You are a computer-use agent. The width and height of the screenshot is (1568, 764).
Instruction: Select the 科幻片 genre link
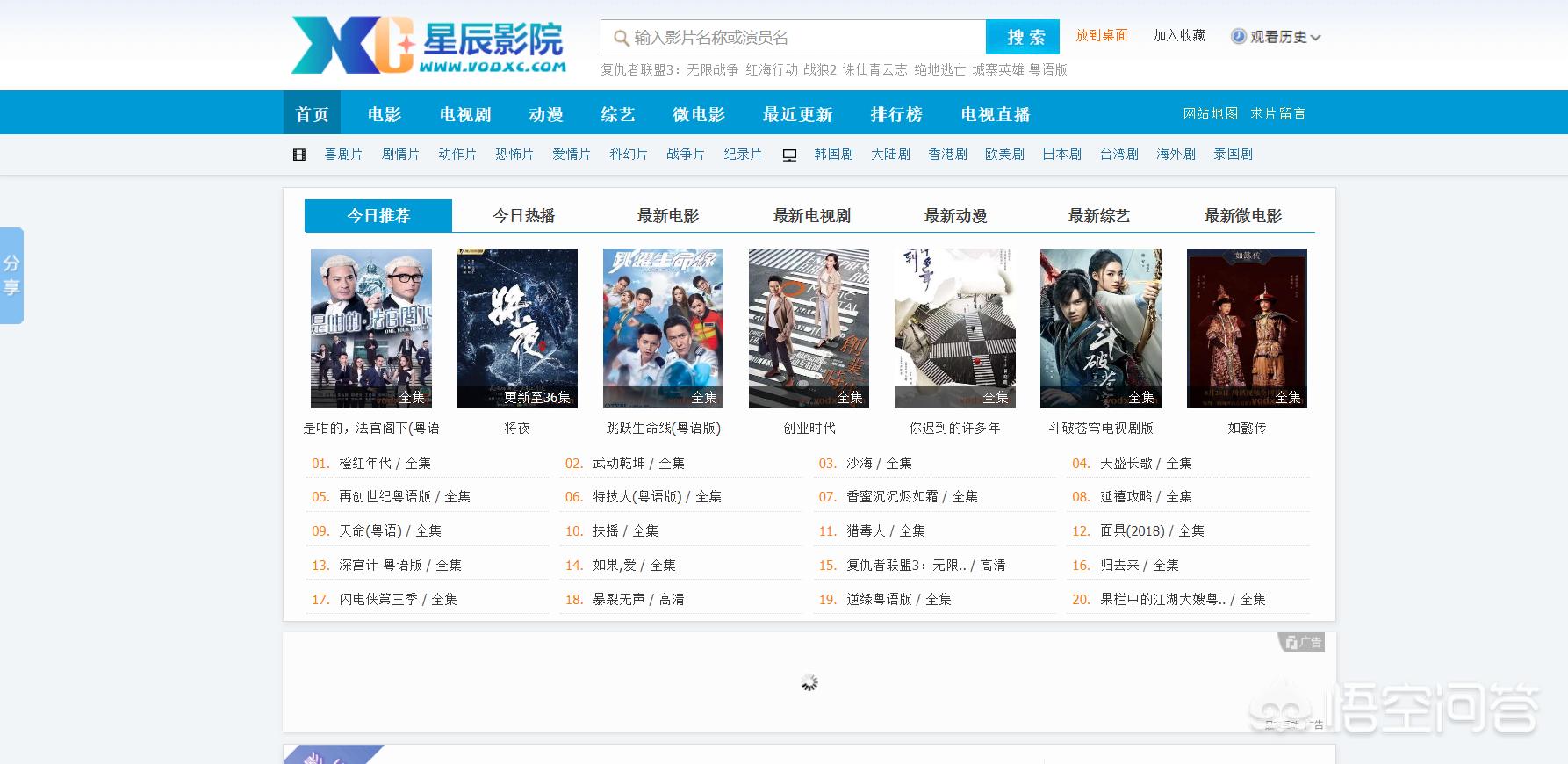click(629, 154)
